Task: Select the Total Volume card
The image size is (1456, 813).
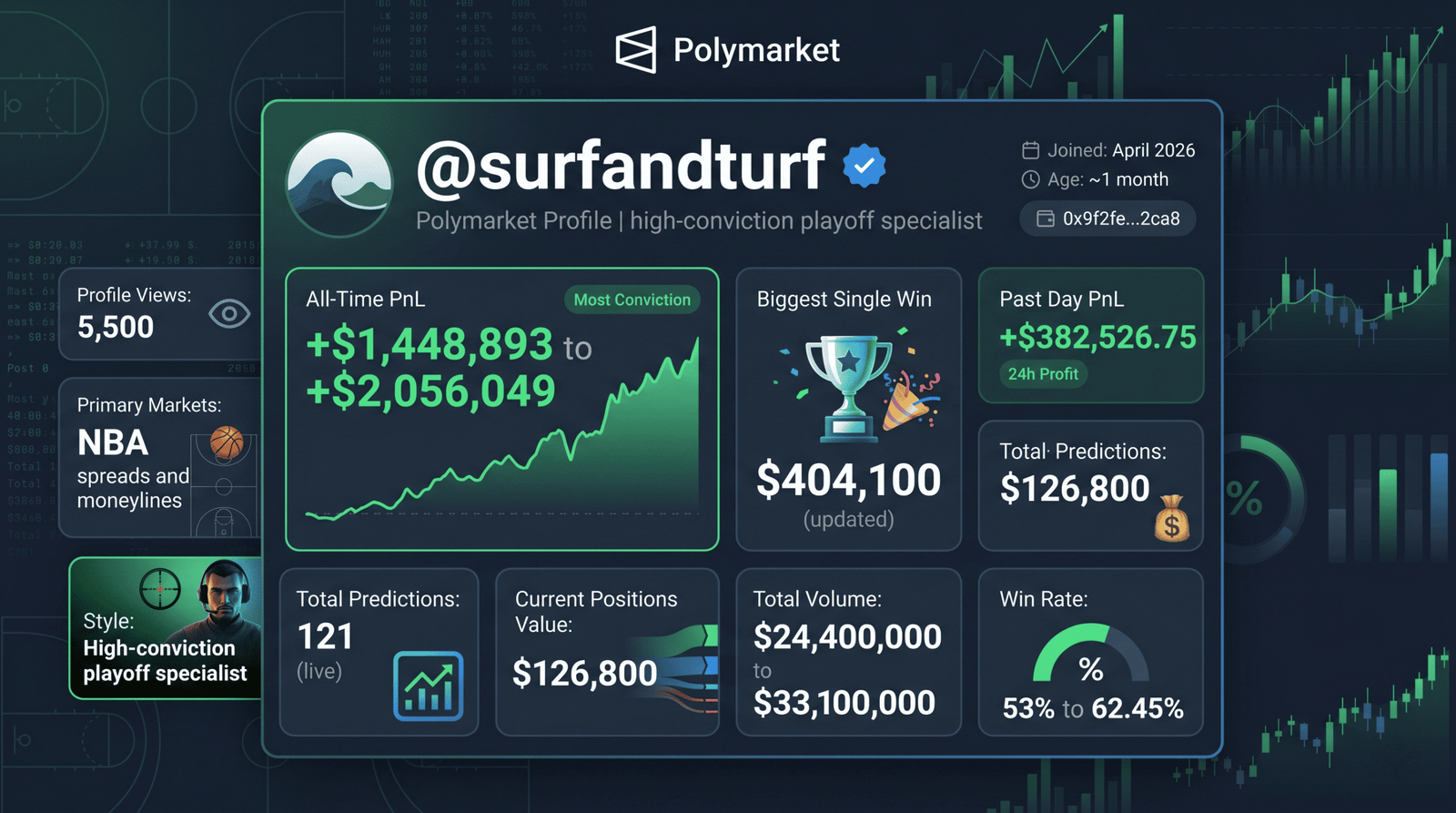Action: click(848, 652)
